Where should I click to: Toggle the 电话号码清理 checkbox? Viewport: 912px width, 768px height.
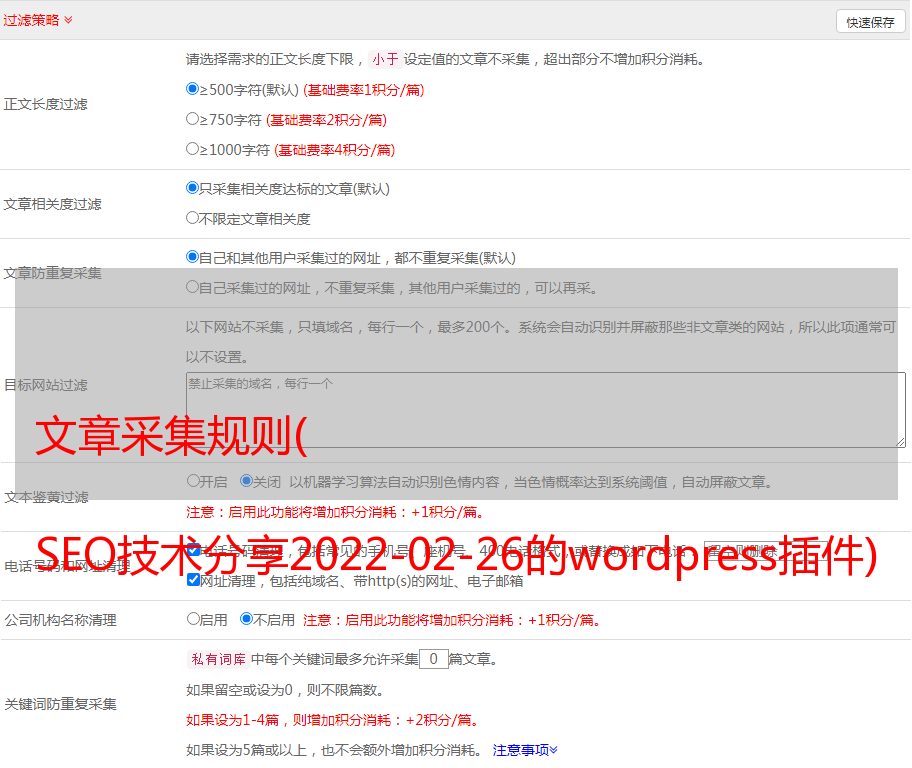pos(193,550)
